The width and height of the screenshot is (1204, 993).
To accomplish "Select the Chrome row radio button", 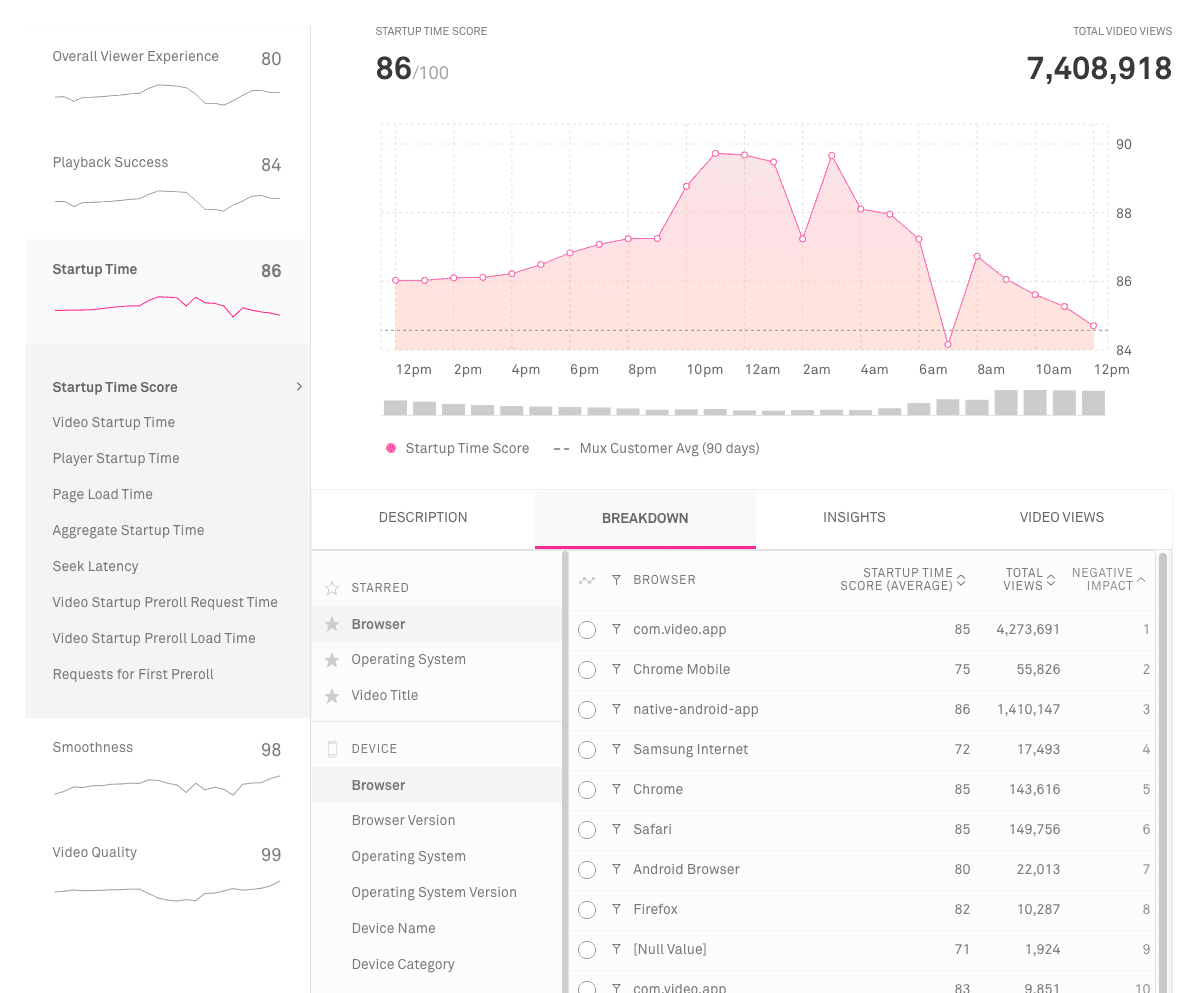I will click(587, 790).
